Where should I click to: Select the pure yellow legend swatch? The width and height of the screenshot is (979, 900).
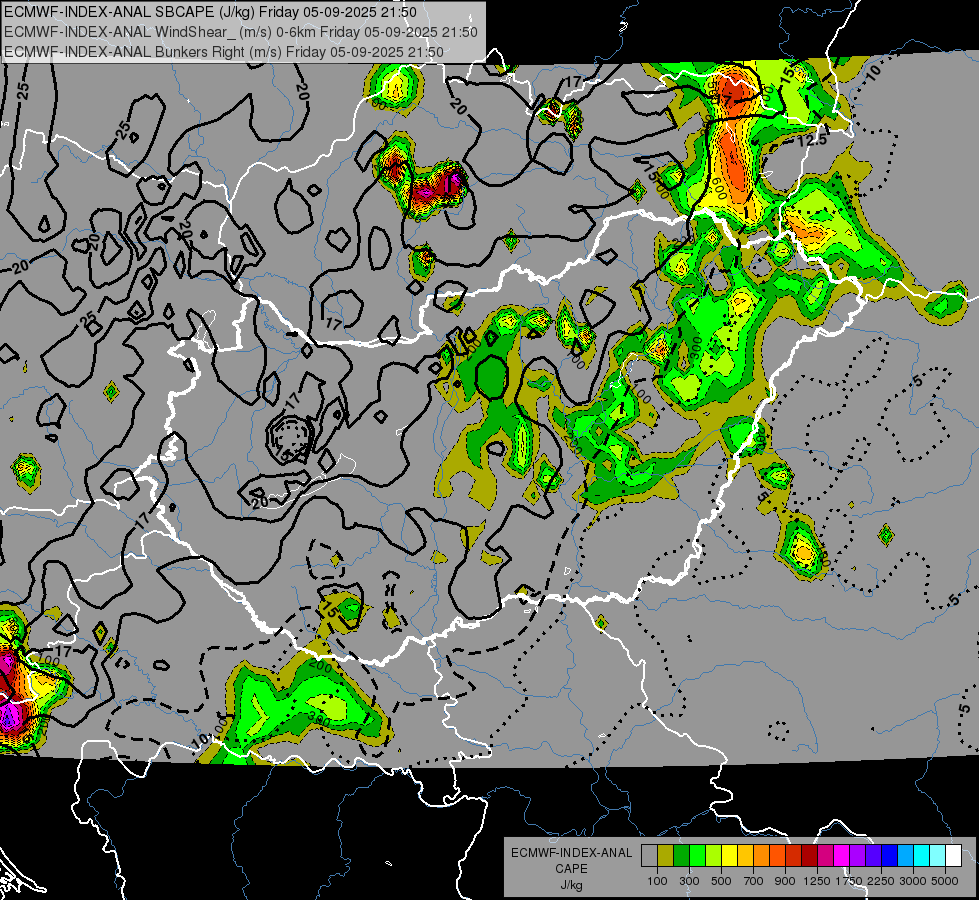coord(729,855)
